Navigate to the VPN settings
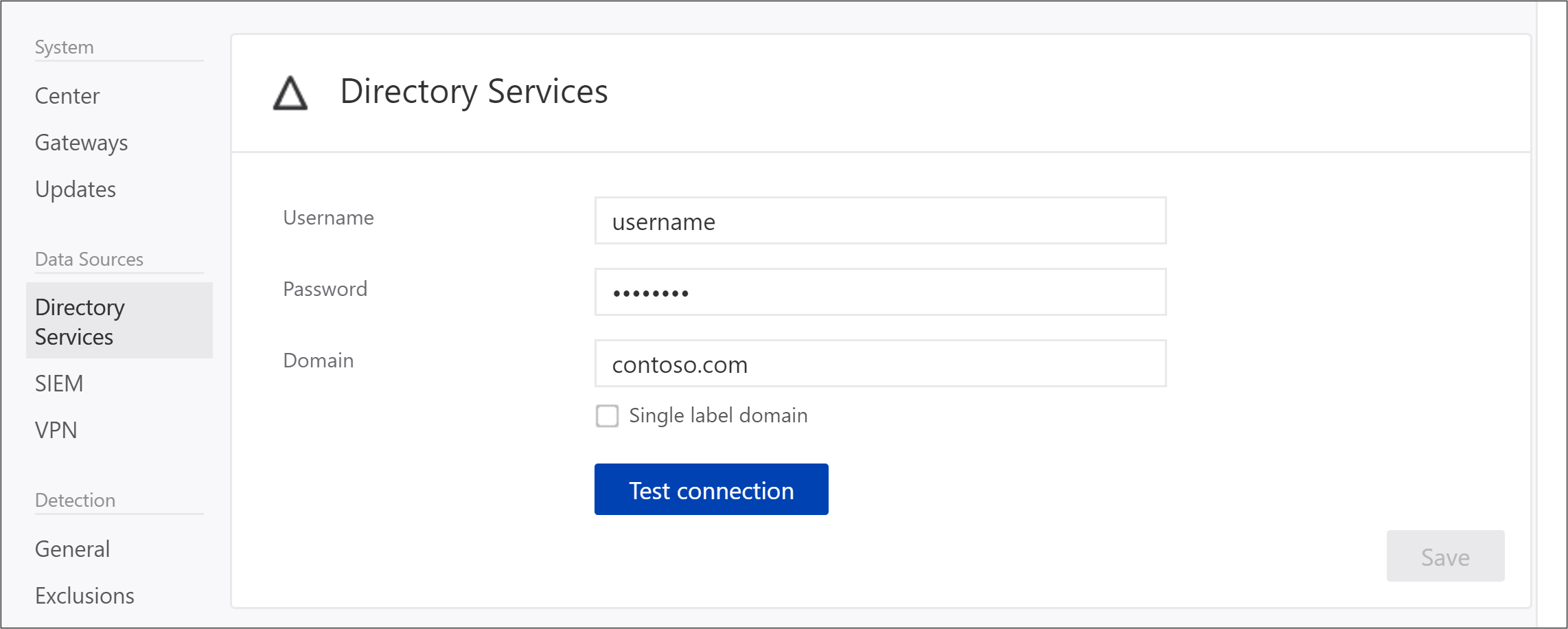 click(x=56, y=430)
